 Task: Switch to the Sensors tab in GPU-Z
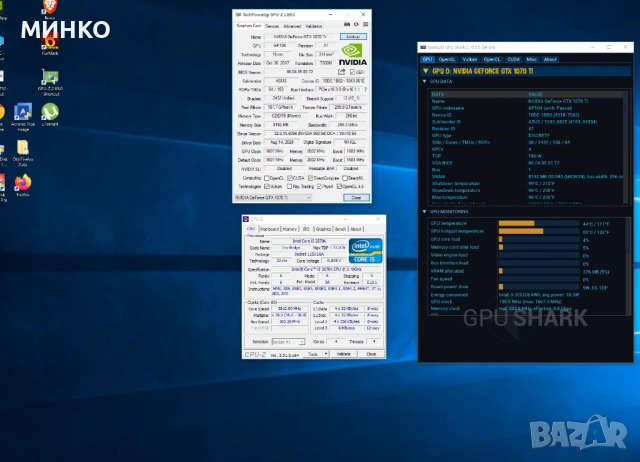pos(272,26)
